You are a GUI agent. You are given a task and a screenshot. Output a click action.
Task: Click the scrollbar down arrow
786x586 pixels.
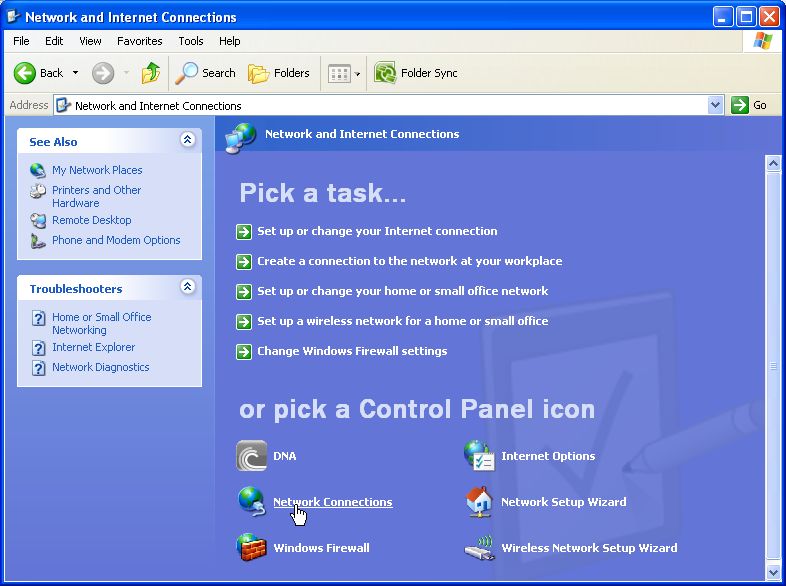[x=773, y=572]
